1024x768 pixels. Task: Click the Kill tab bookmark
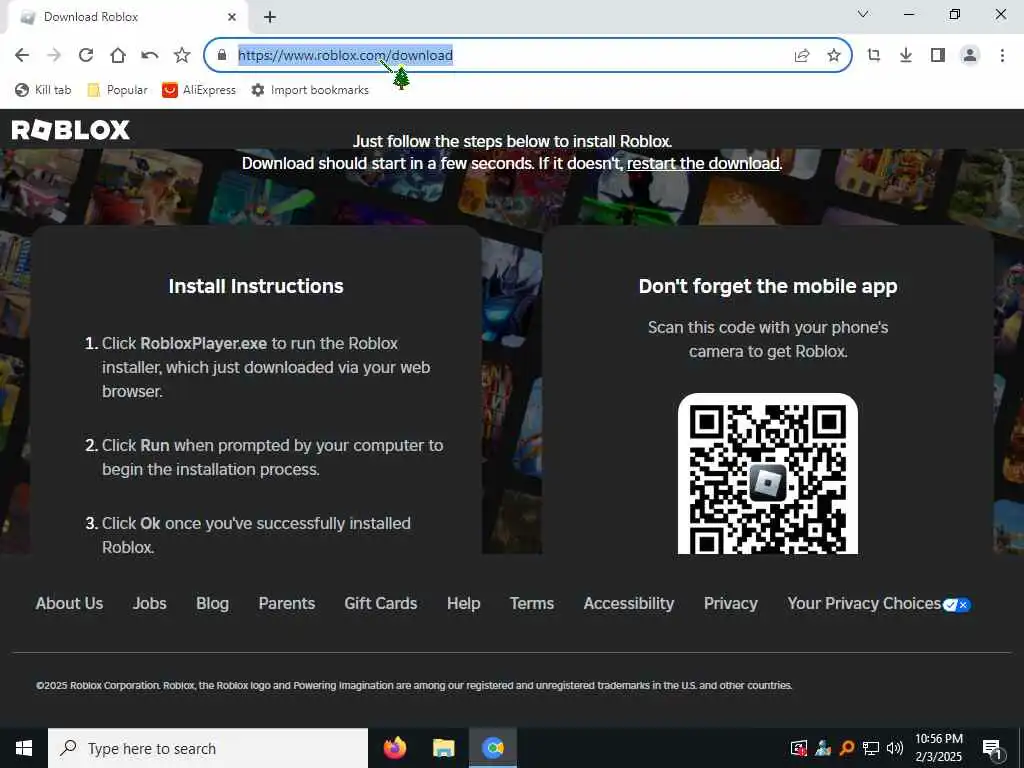pyautogui.click(x=43, y=90)
